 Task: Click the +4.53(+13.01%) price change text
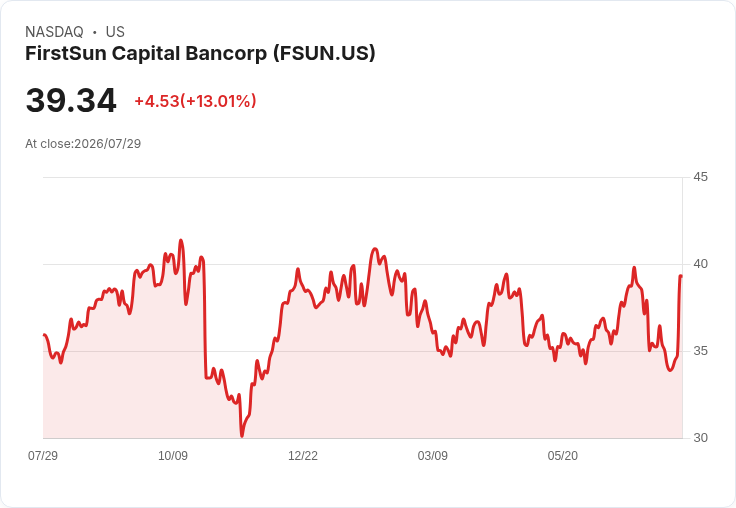pos(195,101)
